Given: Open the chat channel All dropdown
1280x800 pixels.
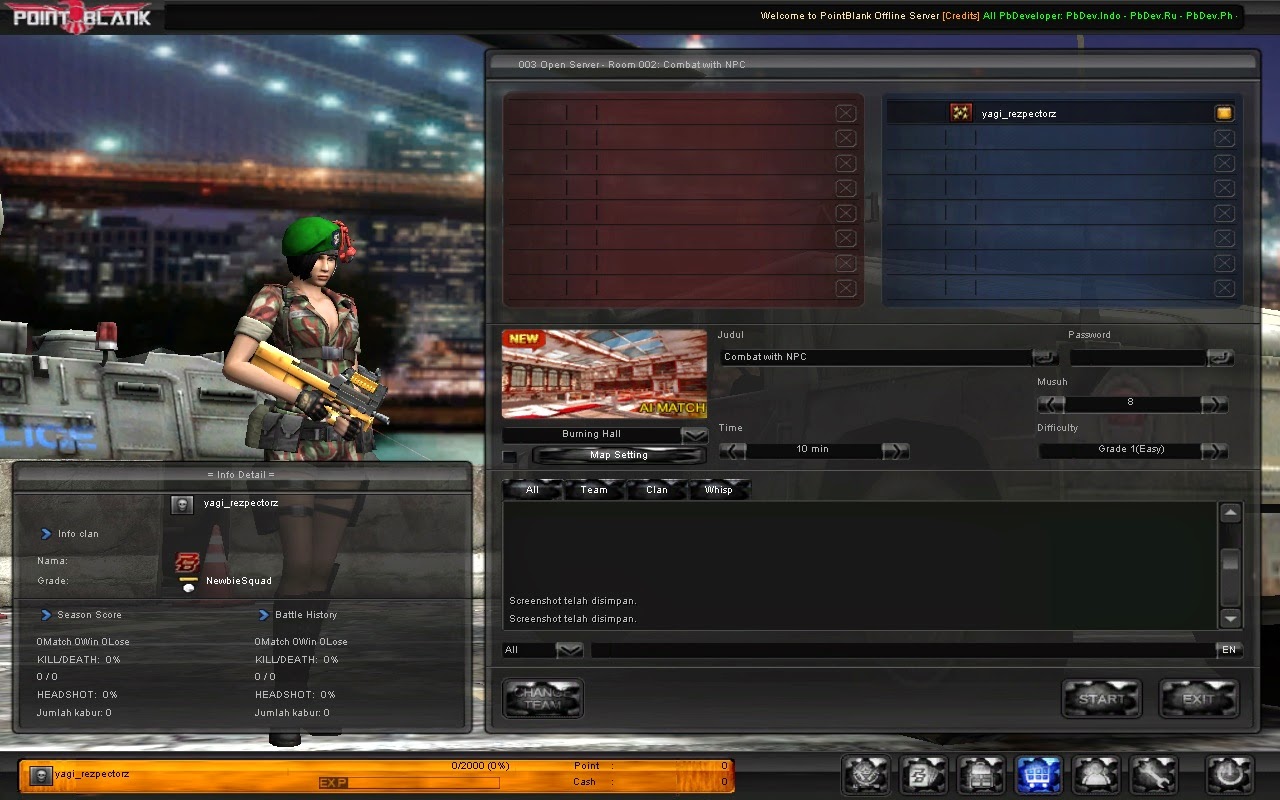Looking at the screenshot, I should (x=569, y=650).
